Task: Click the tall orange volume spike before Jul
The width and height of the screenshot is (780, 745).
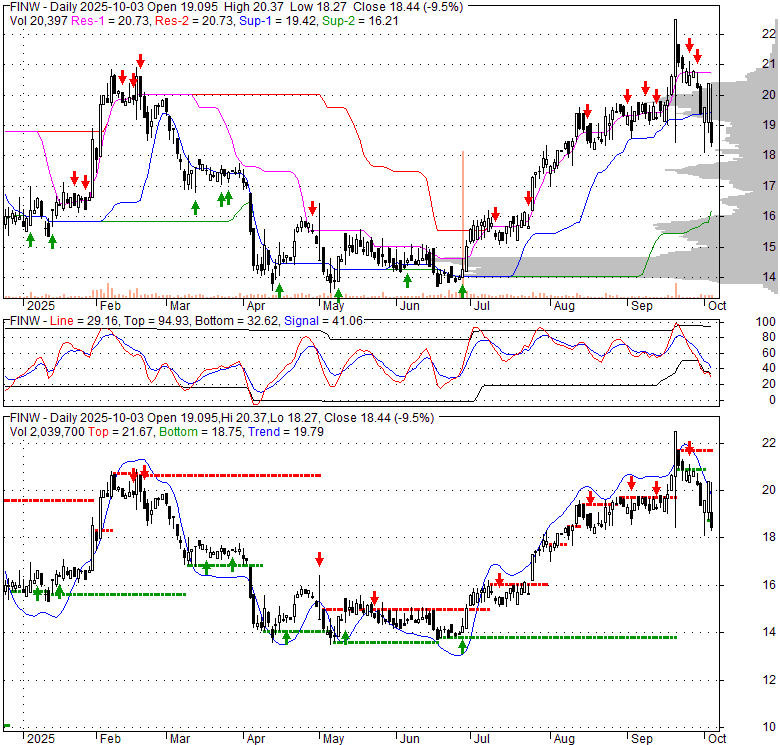Action: [463, 224]
